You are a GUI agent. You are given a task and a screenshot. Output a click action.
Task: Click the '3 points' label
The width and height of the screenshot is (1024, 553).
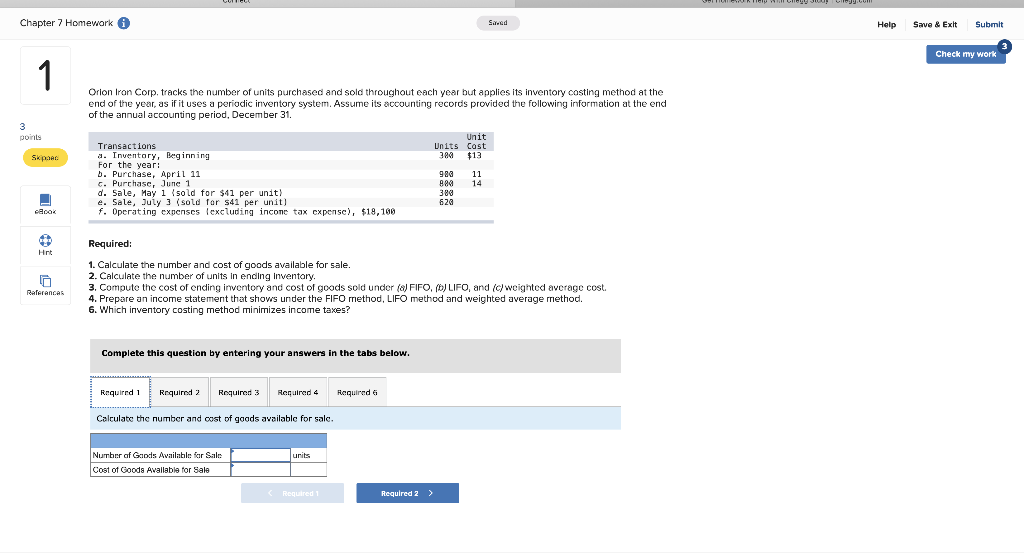click(x=30, y=131)
